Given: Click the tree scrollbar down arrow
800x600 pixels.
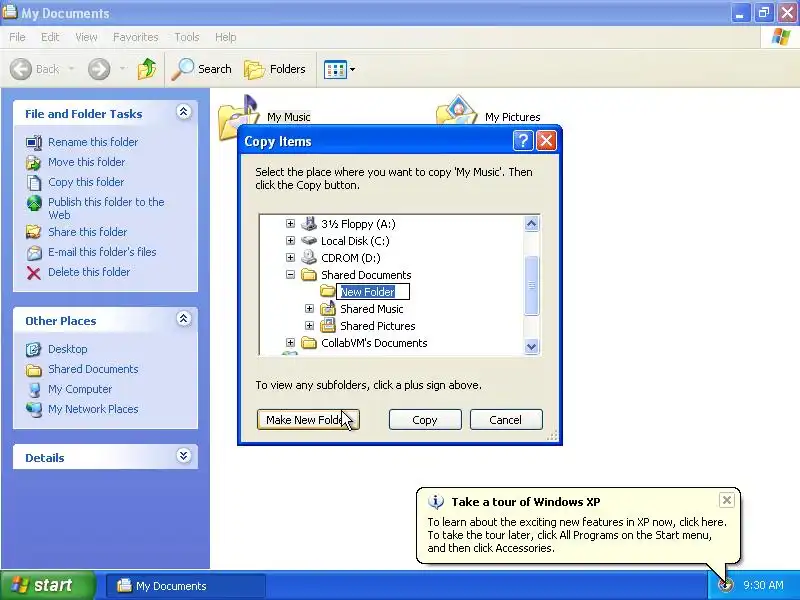Looking at the screenshot, I should (x=531, y=346).
